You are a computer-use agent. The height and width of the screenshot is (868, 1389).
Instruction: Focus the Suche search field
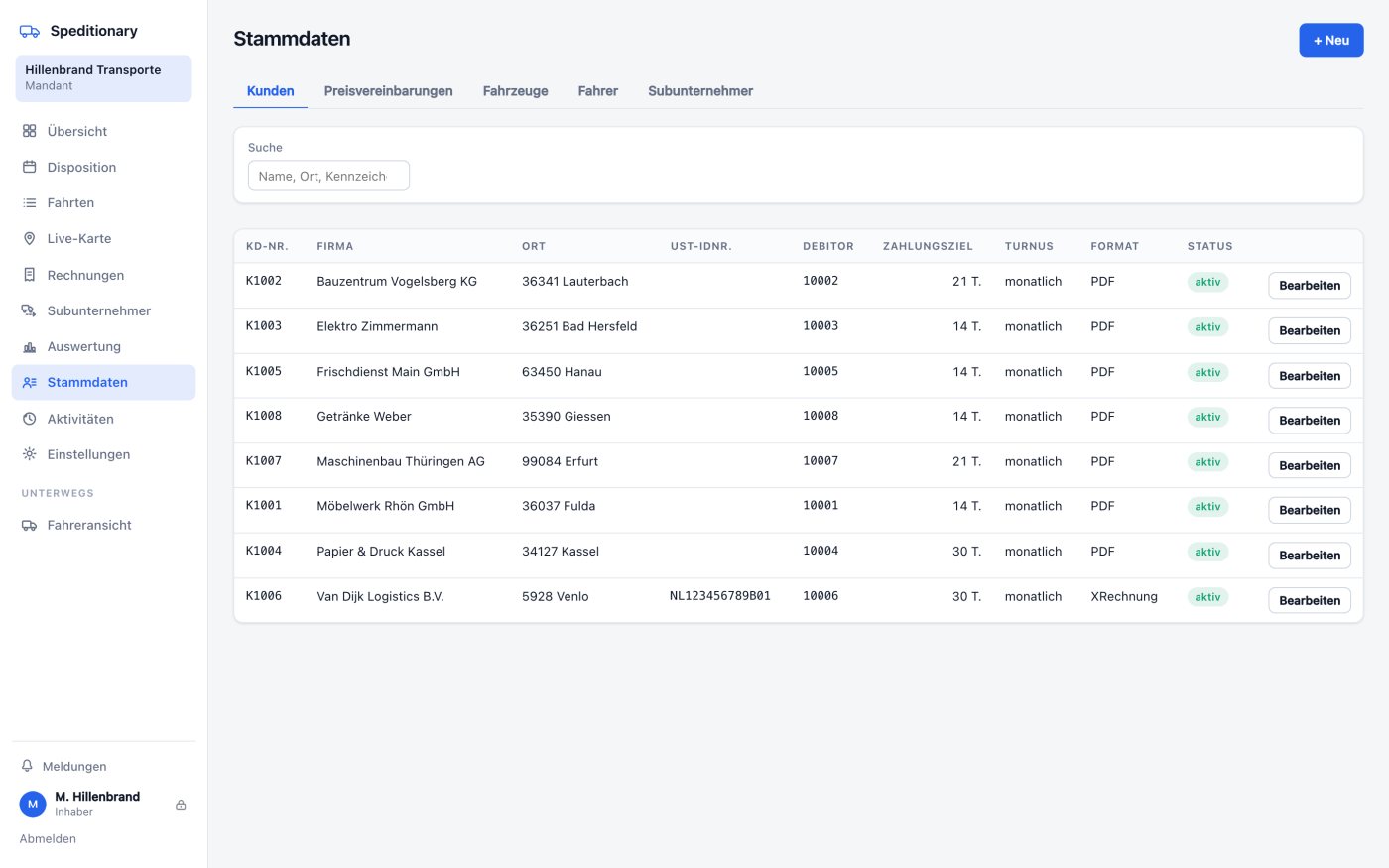pyautogui.click(x=328, y=176)
